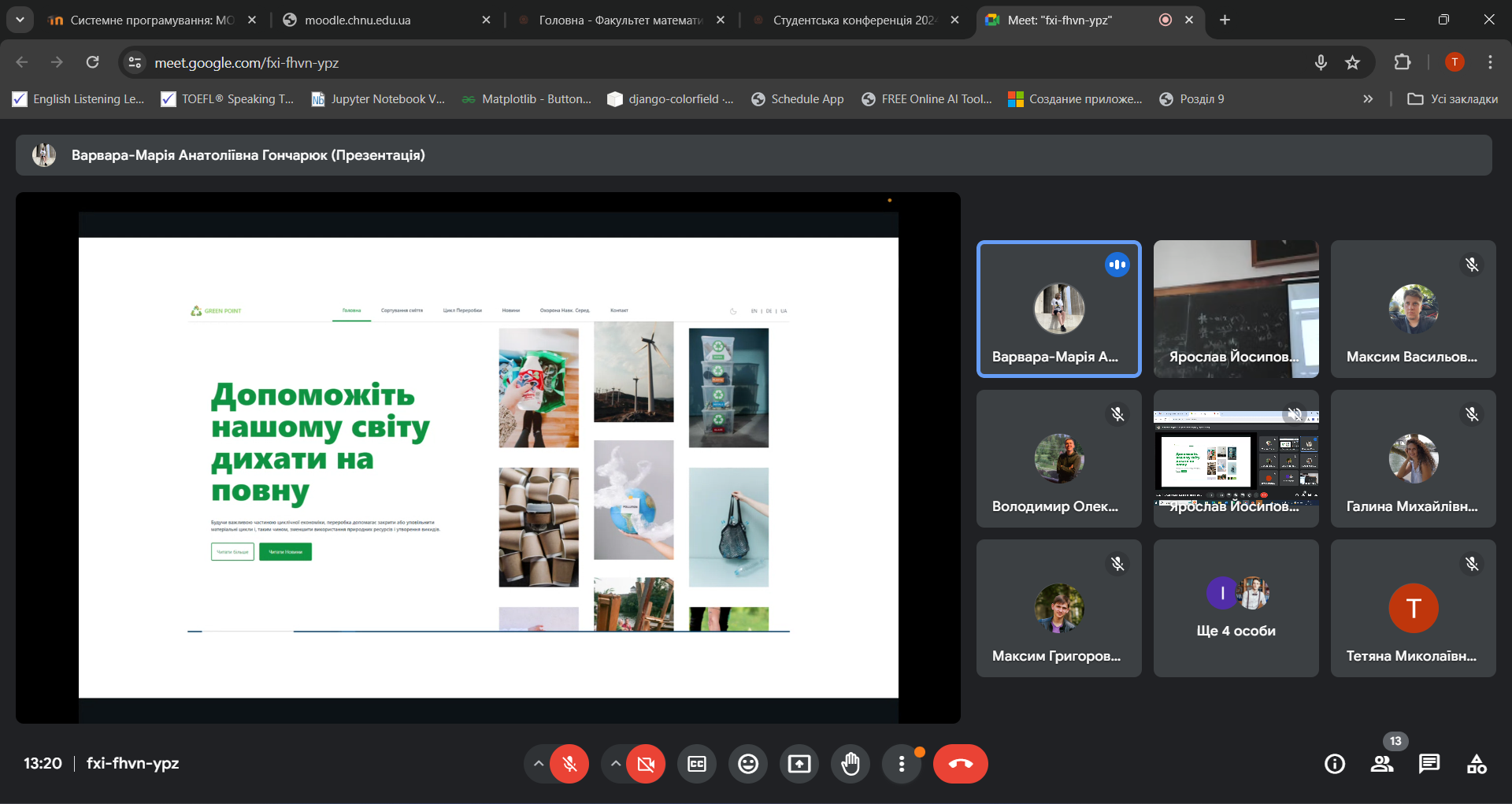Select Максим Васильов participant tile
The width and height of the screenshot is (1512, 804).
click(1414, 309)
